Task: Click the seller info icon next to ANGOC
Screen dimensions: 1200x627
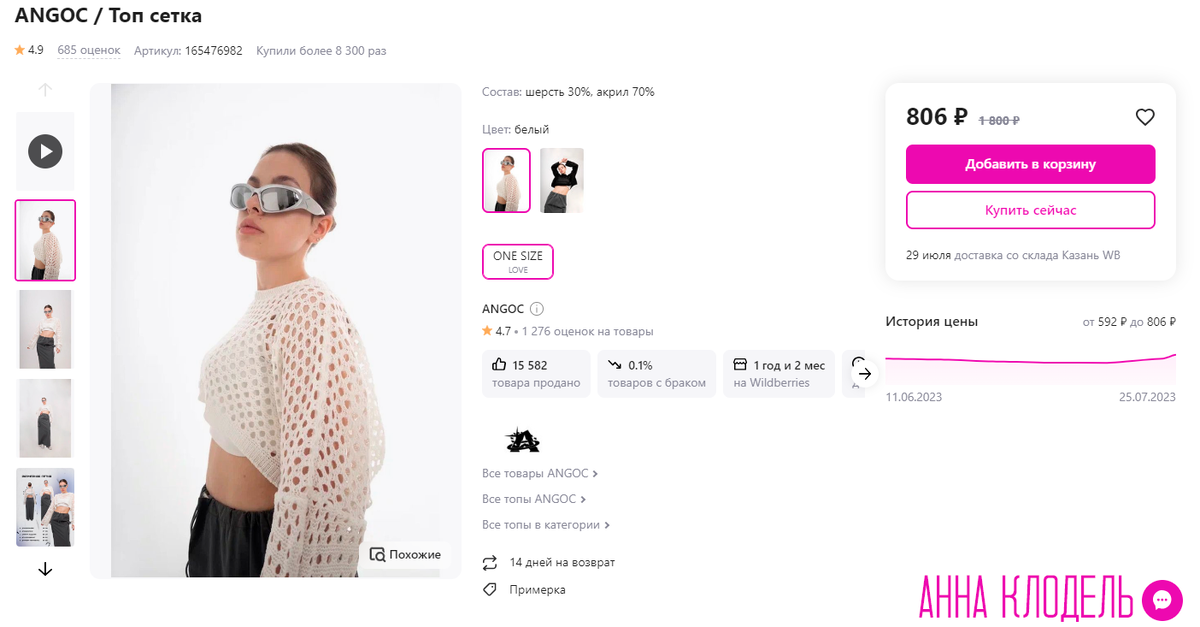Action: click(x=536, y=309)
